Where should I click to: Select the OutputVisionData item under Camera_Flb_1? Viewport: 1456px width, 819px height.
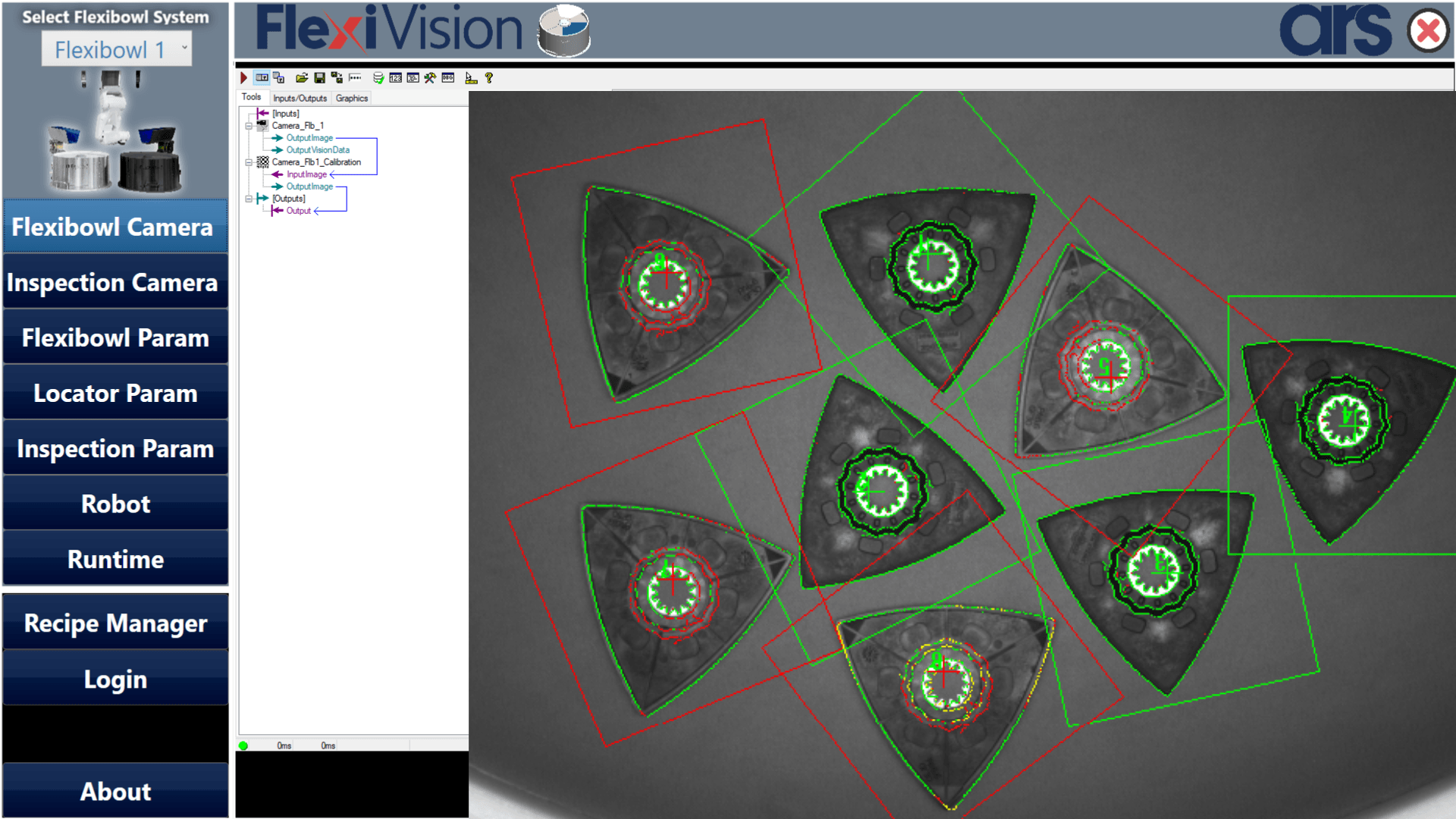click(x=318, y=149)
